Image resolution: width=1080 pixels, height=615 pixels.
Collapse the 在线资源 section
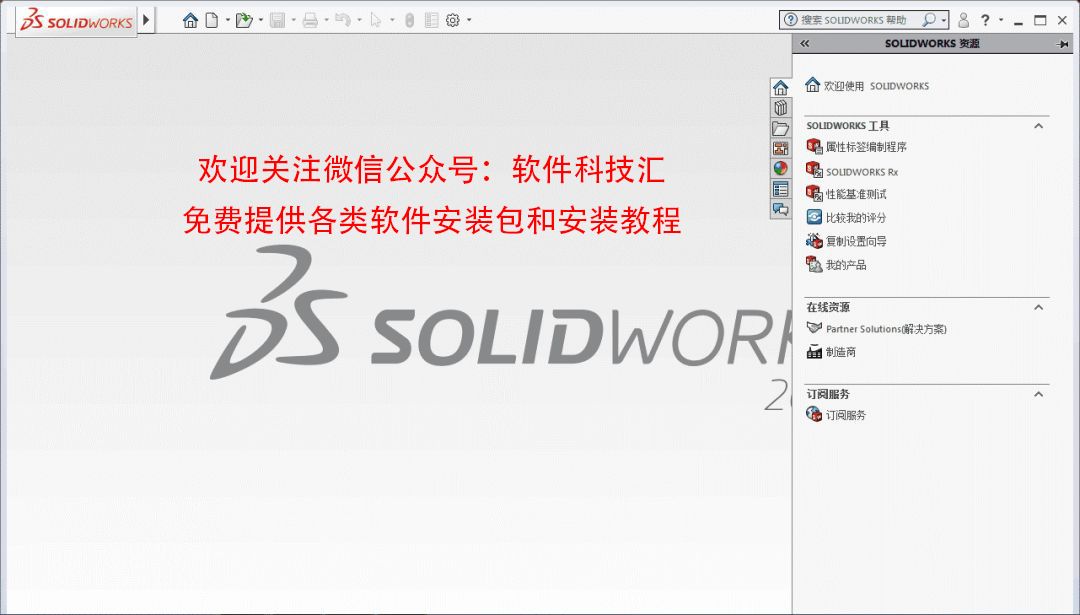1039,307
